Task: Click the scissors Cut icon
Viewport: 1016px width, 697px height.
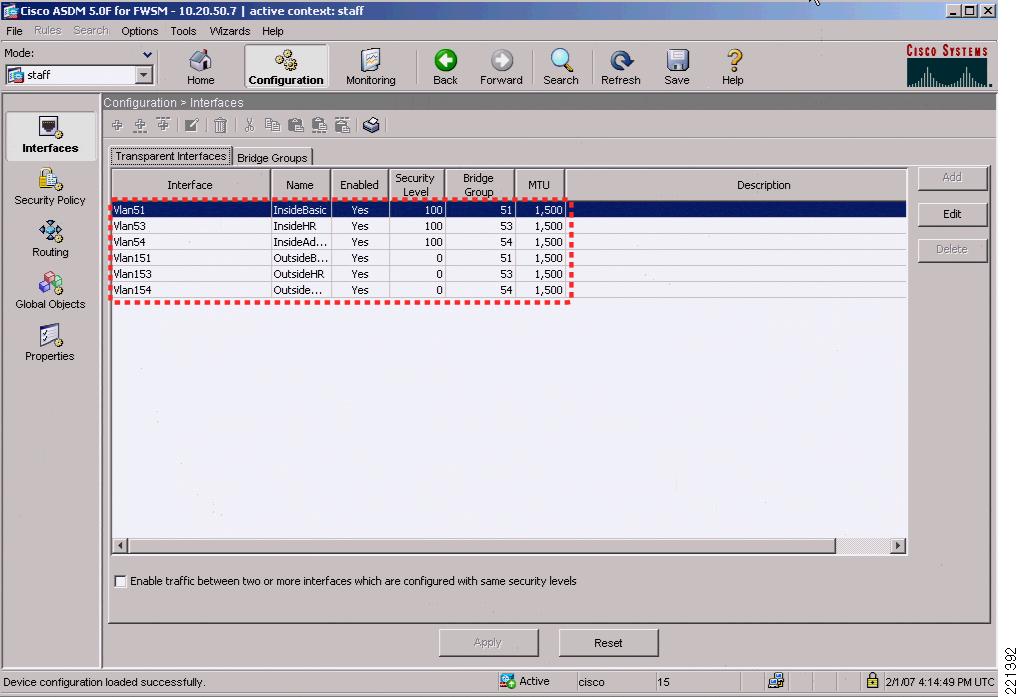Action: click(249, 125)
